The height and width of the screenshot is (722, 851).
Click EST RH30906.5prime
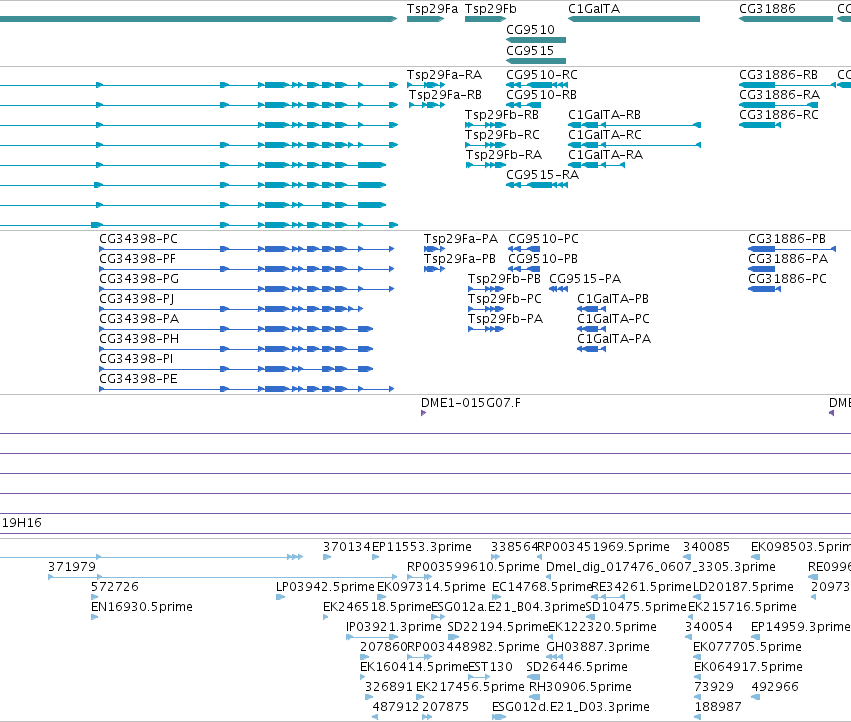coord(580,687)
